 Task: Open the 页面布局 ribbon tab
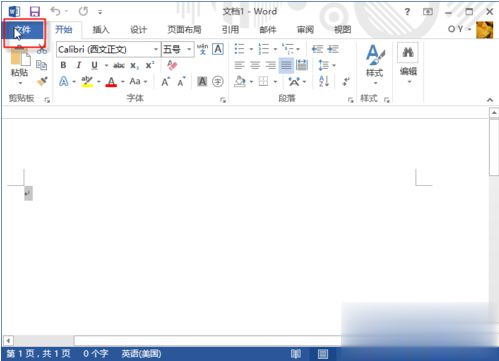point(184,30)
